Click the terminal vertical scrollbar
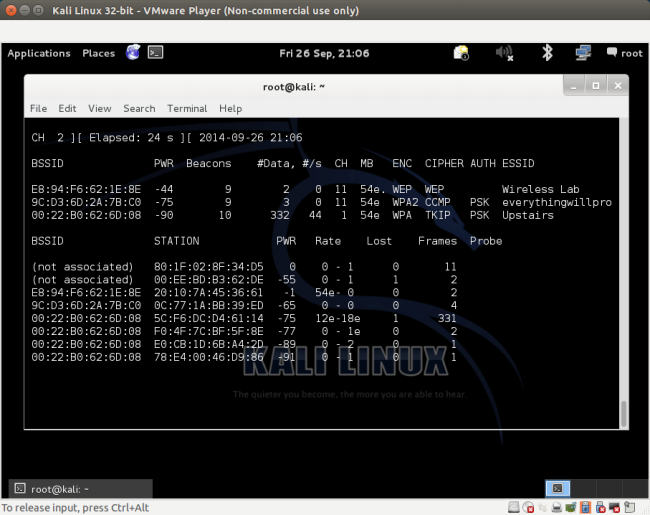This screenshot has width=650, height=515. [622, 410]
